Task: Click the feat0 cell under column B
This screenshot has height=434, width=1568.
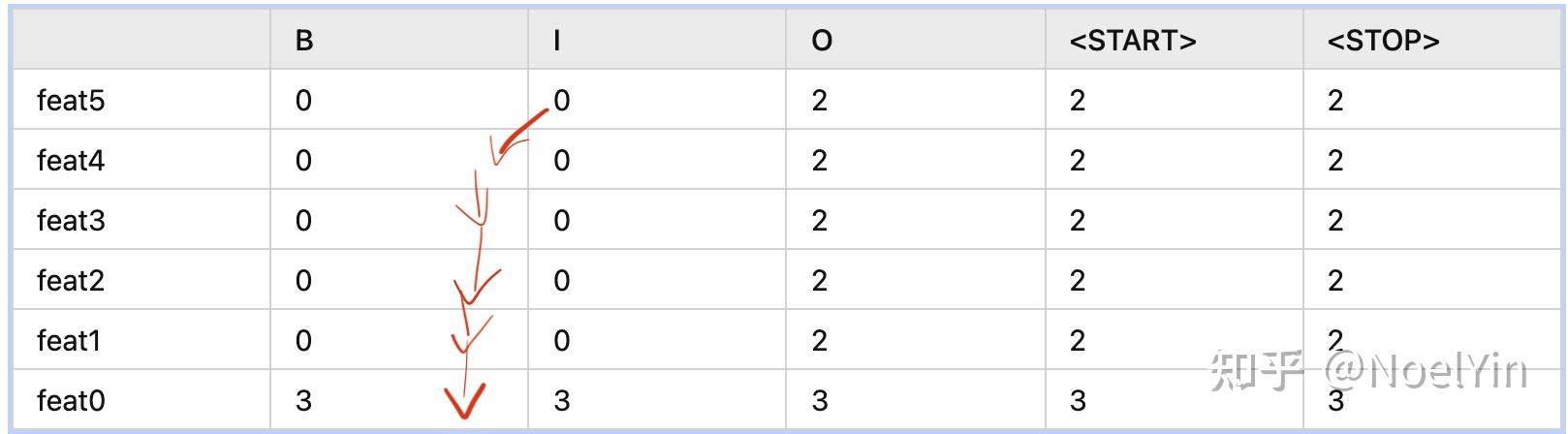Action: pos(303,401)
